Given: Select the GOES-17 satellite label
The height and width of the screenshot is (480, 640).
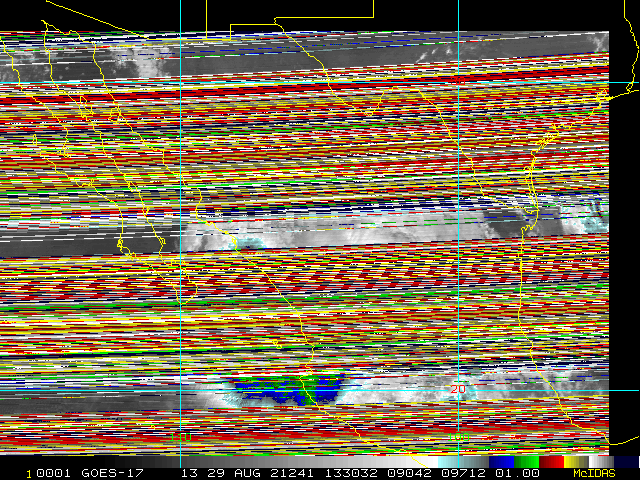Looking at the screenshot, I should click(109, 473).
